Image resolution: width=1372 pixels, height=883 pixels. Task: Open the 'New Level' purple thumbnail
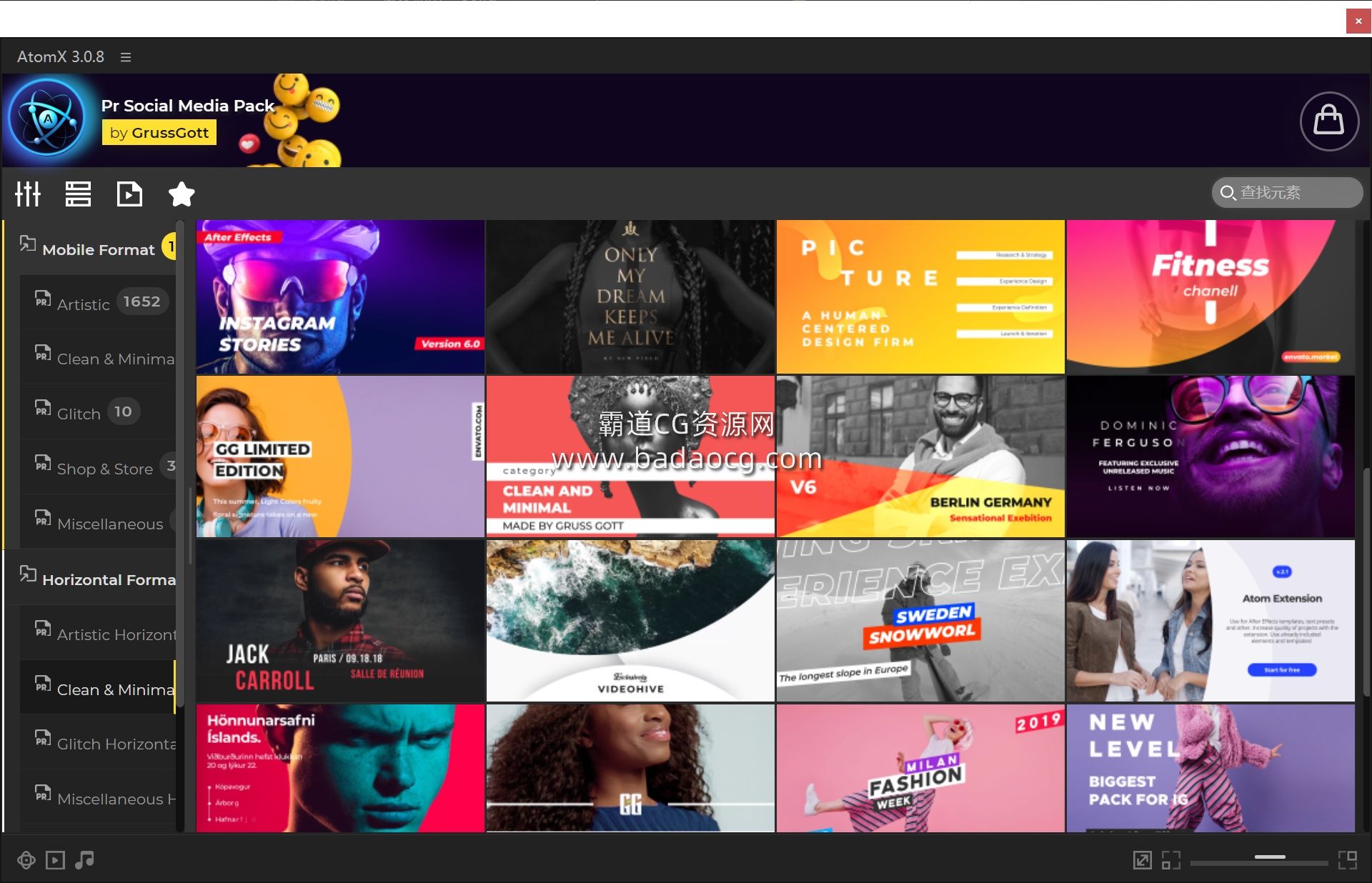[x=1211, y=768]
